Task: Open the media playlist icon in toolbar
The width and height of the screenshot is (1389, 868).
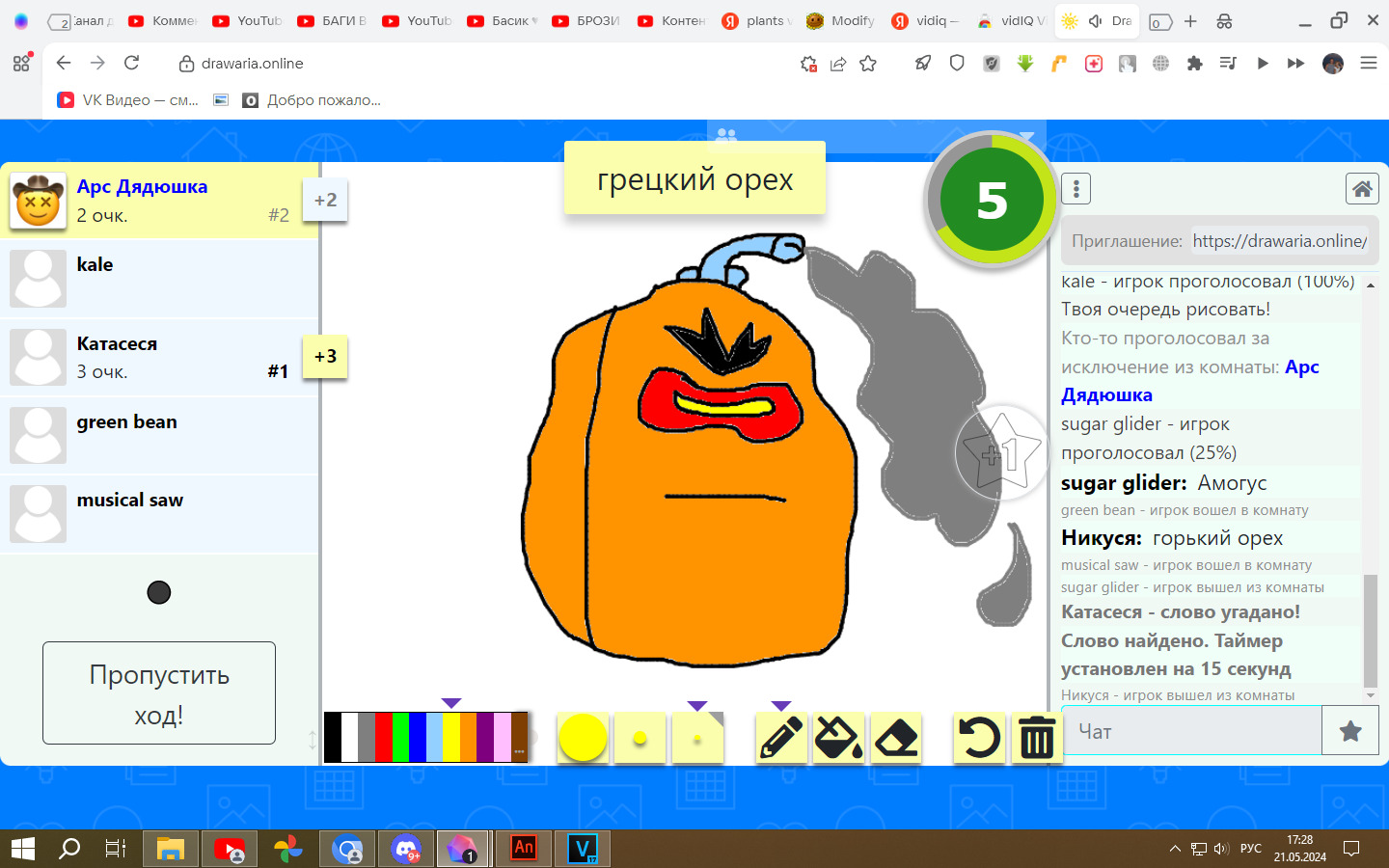Action: pyautogui.click(x=1228, y=64)
